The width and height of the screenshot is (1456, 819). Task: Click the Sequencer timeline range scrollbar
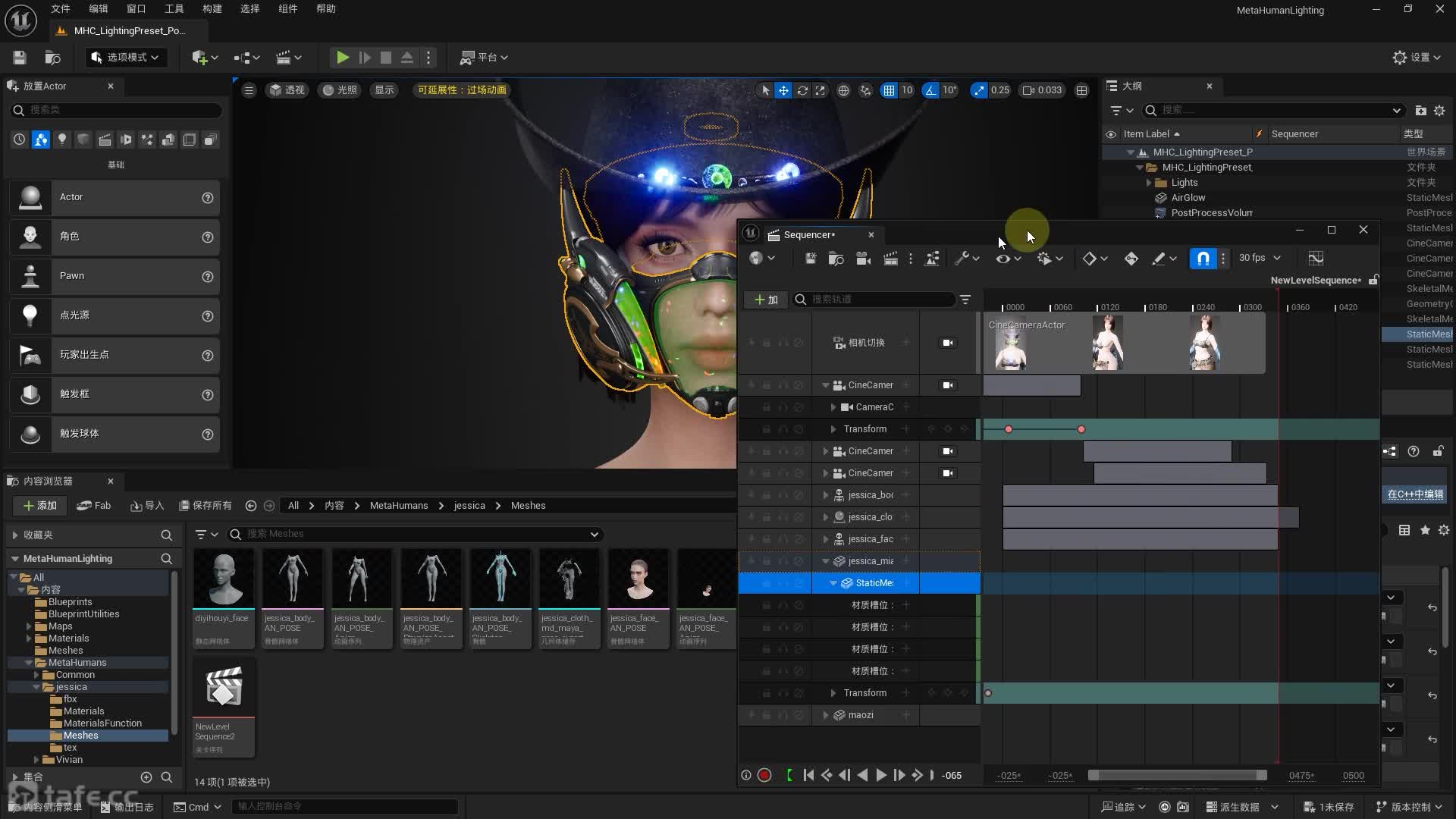click(1177, 775)
